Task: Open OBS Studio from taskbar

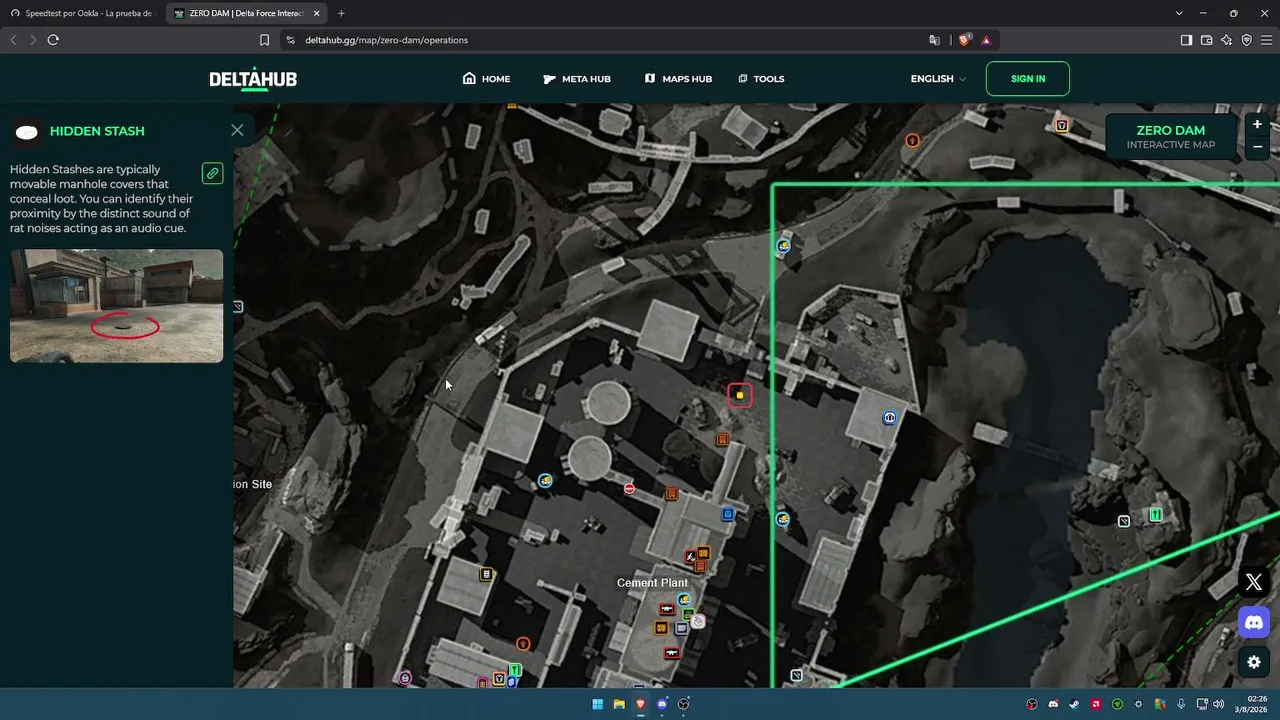Action: (x=684, y=704)
